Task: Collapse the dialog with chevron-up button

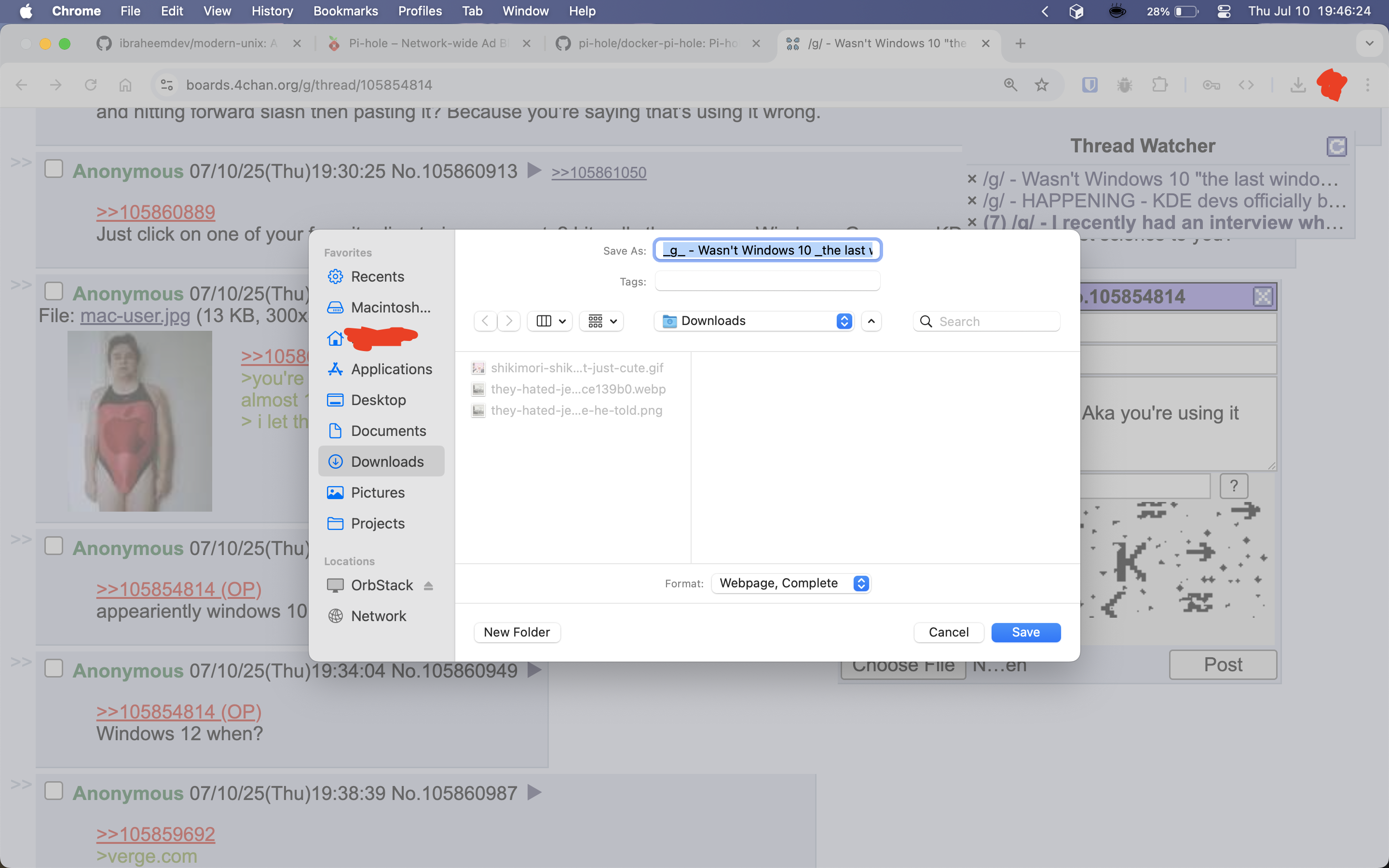Action: pyautogui.click(x=872, y=321)
